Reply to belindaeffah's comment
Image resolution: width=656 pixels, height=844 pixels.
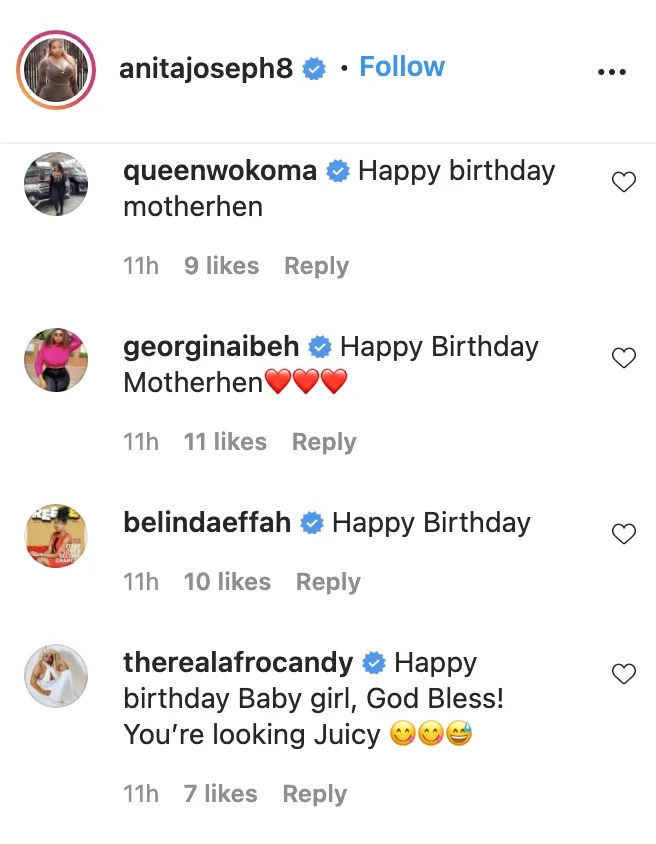click(328, 582)
